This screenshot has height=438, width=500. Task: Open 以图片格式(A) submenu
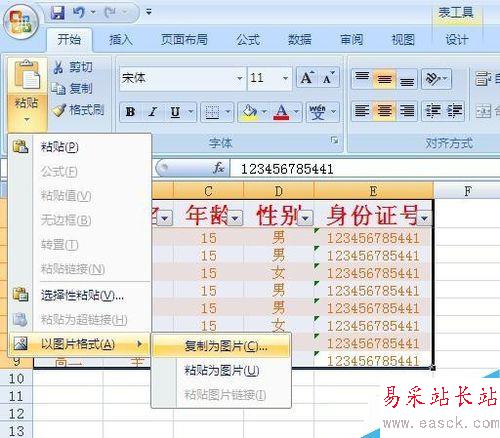click(x=80, y=344)
